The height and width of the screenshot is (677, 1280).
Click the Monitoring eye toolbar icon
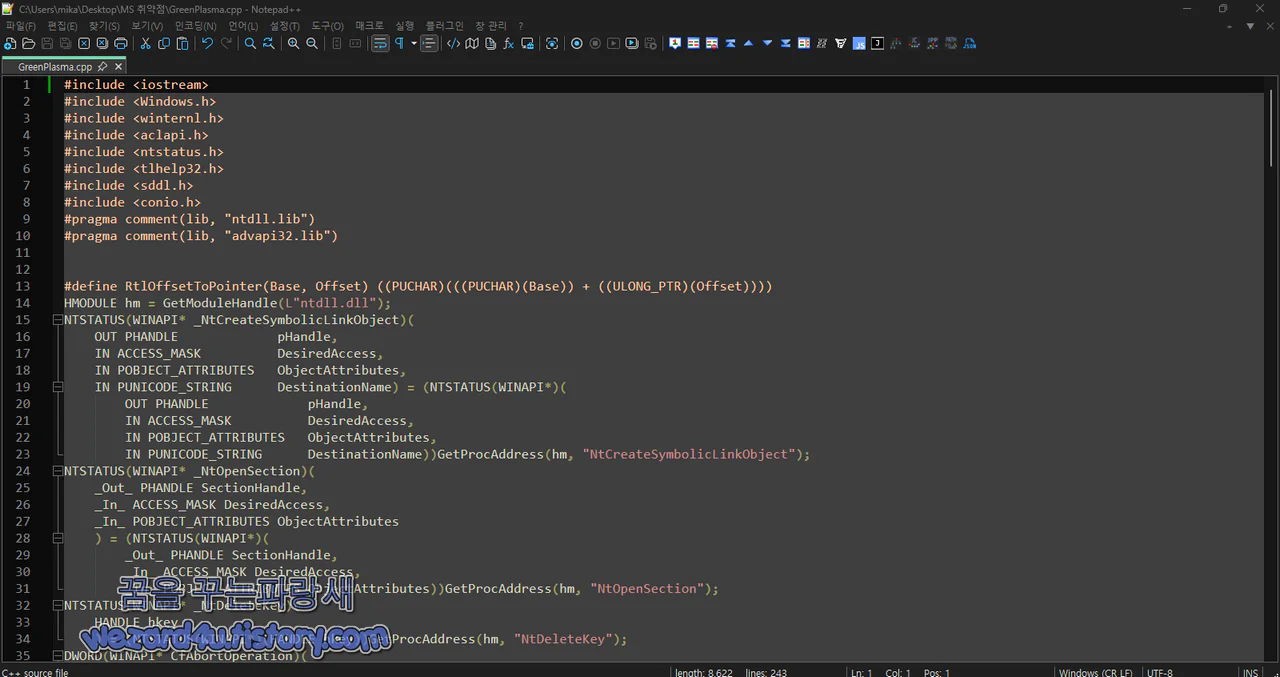click(x=551, y=44)
